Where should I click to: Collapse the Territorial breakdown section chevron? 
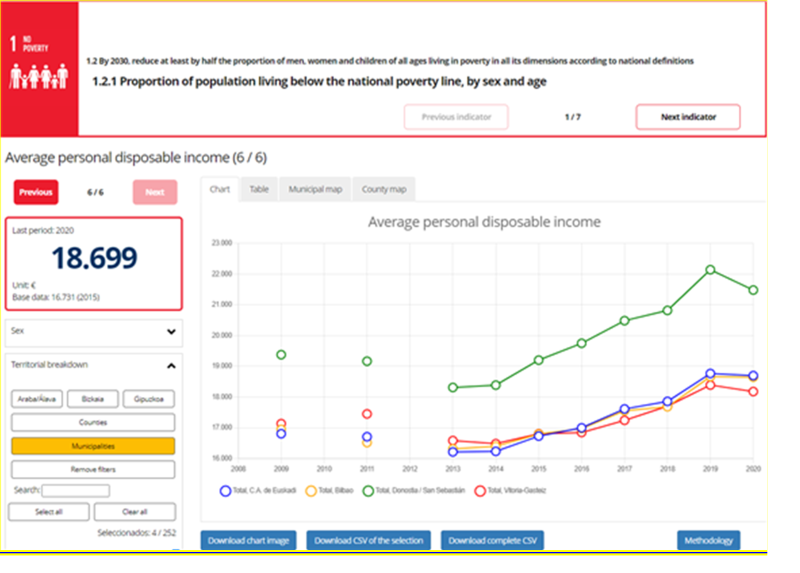[x=170, y=366]
